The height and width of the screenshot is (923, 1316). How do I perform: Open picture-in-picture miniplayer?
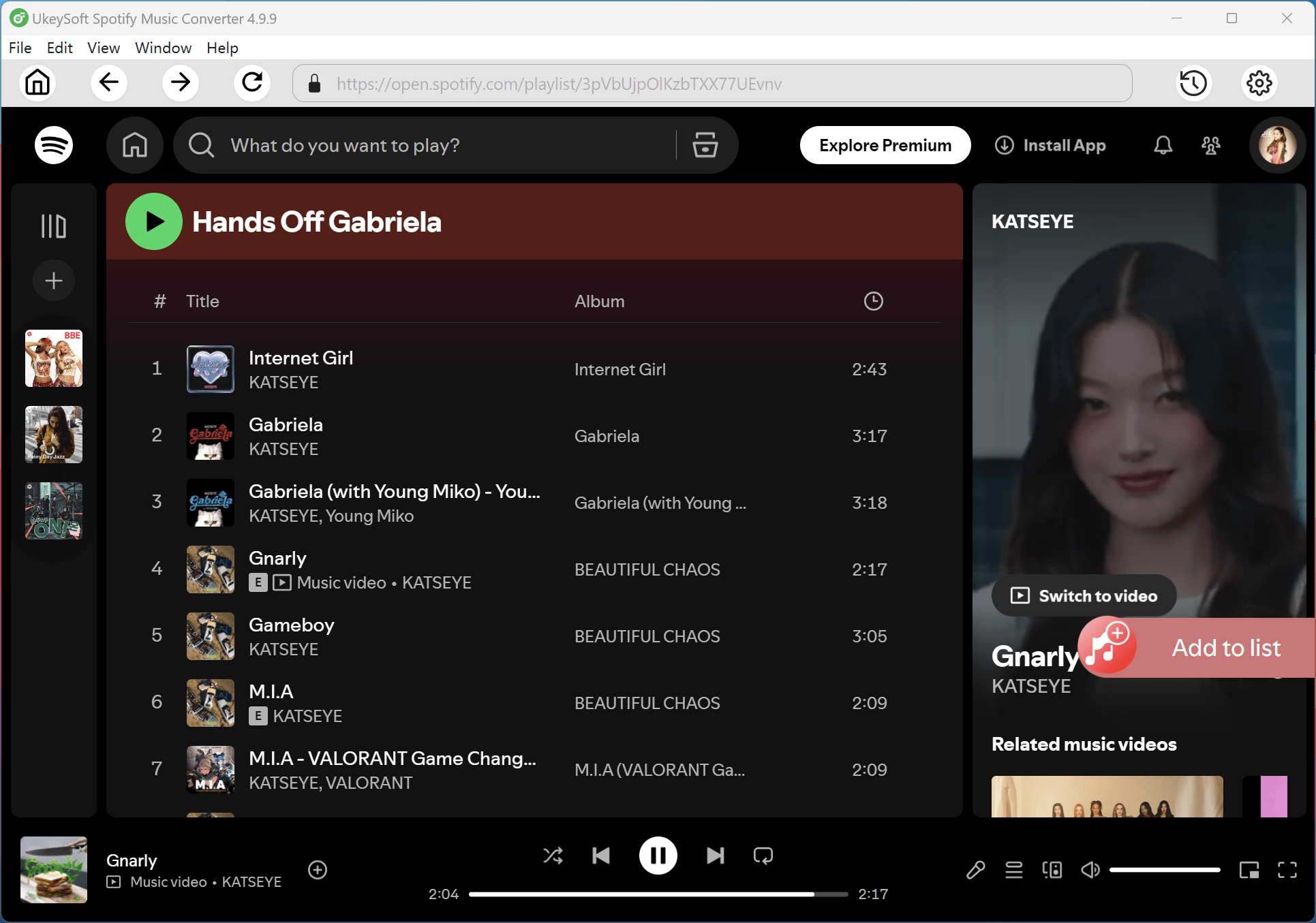coord(1249,870)
